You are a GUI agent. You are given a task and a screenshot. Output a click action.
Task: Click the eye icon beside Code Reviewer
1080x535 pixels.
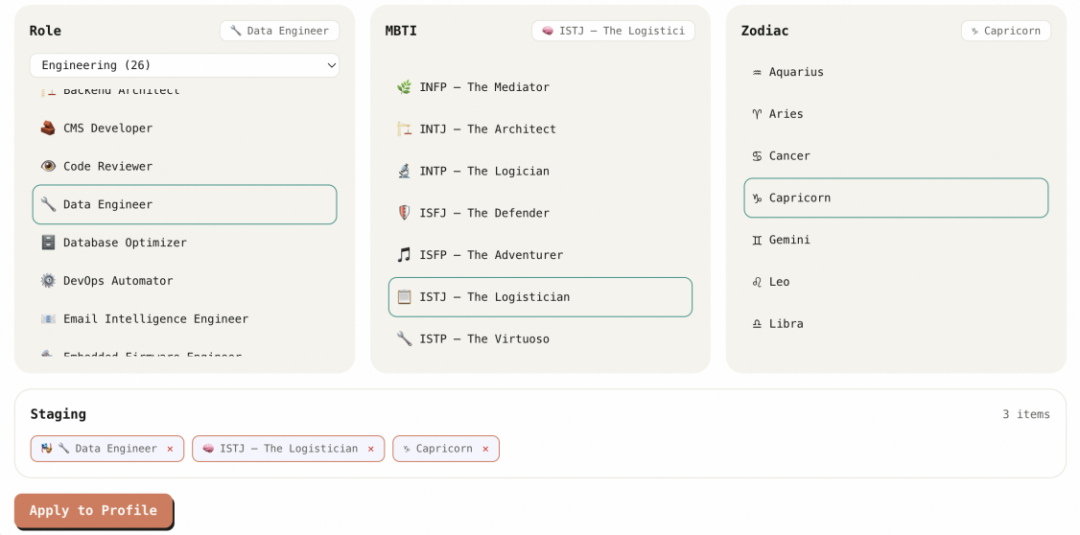[48, 166]
